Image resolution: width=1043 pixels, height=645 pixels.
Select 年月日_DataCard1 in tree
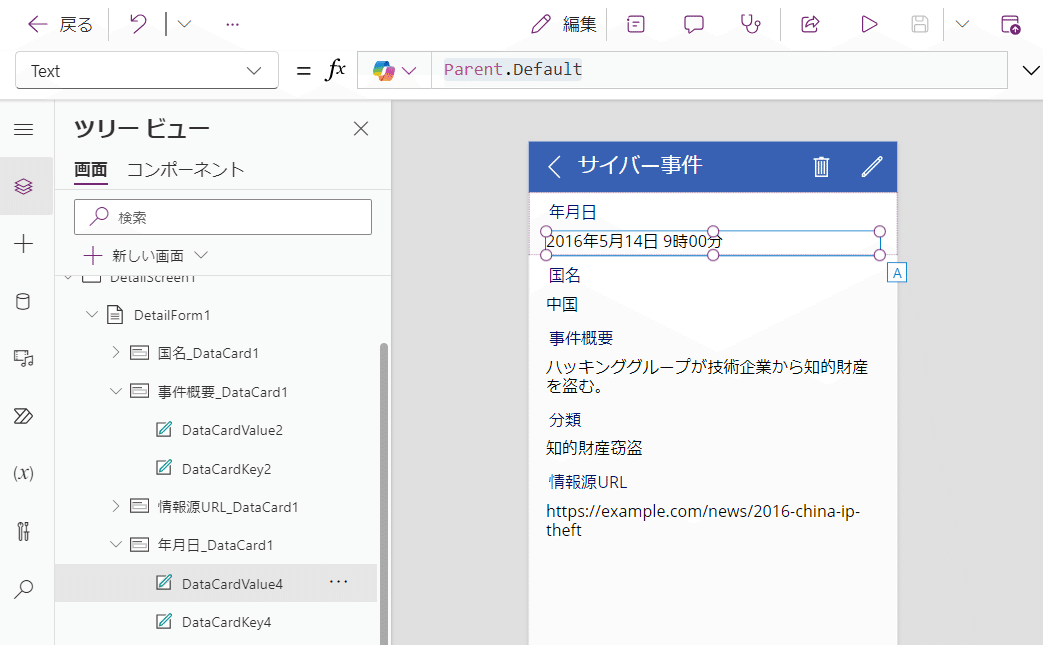215,545
